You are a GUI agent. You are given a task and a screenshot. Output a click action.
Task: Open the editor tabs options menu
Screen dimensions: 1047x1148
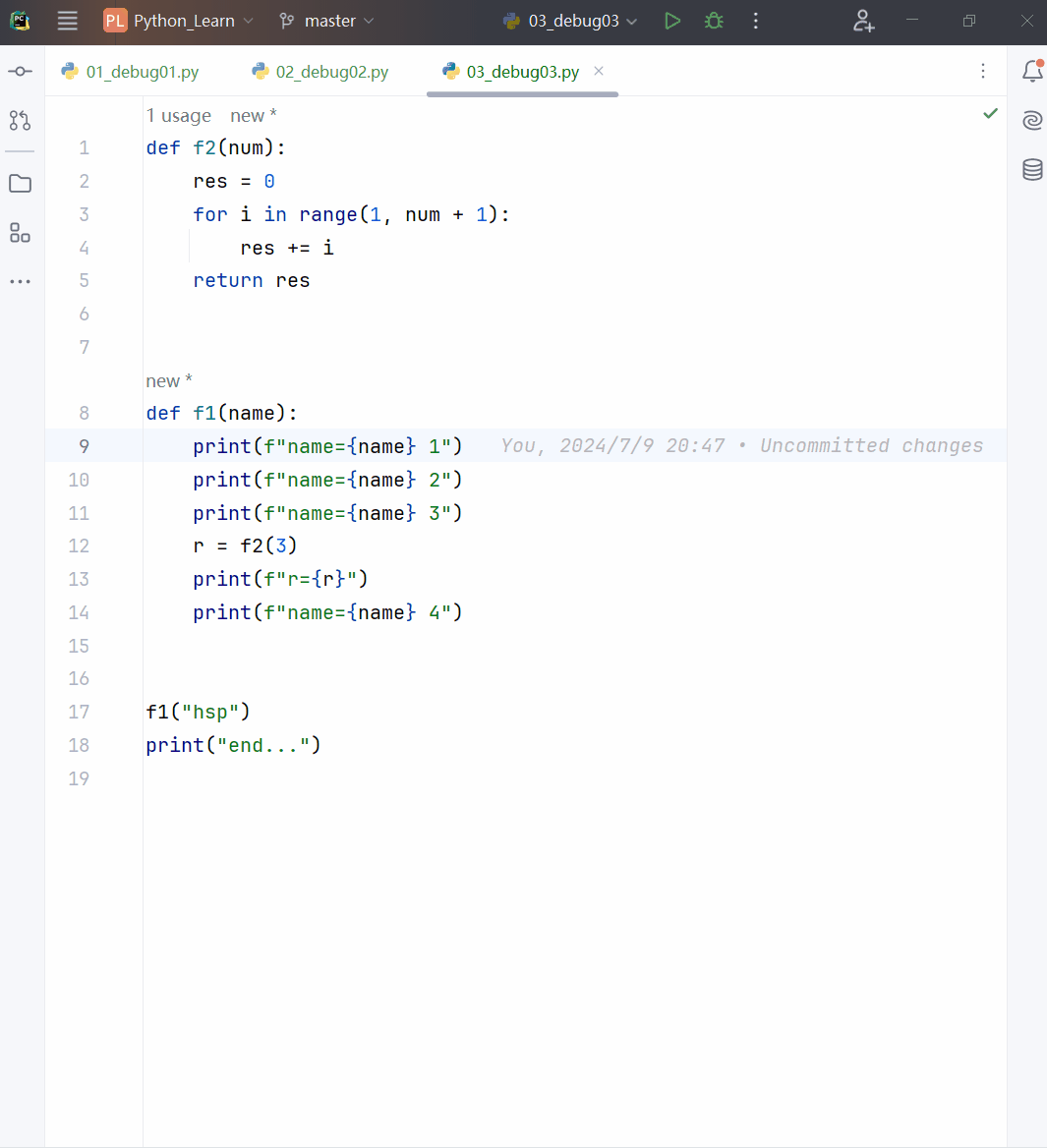point(983,71)
